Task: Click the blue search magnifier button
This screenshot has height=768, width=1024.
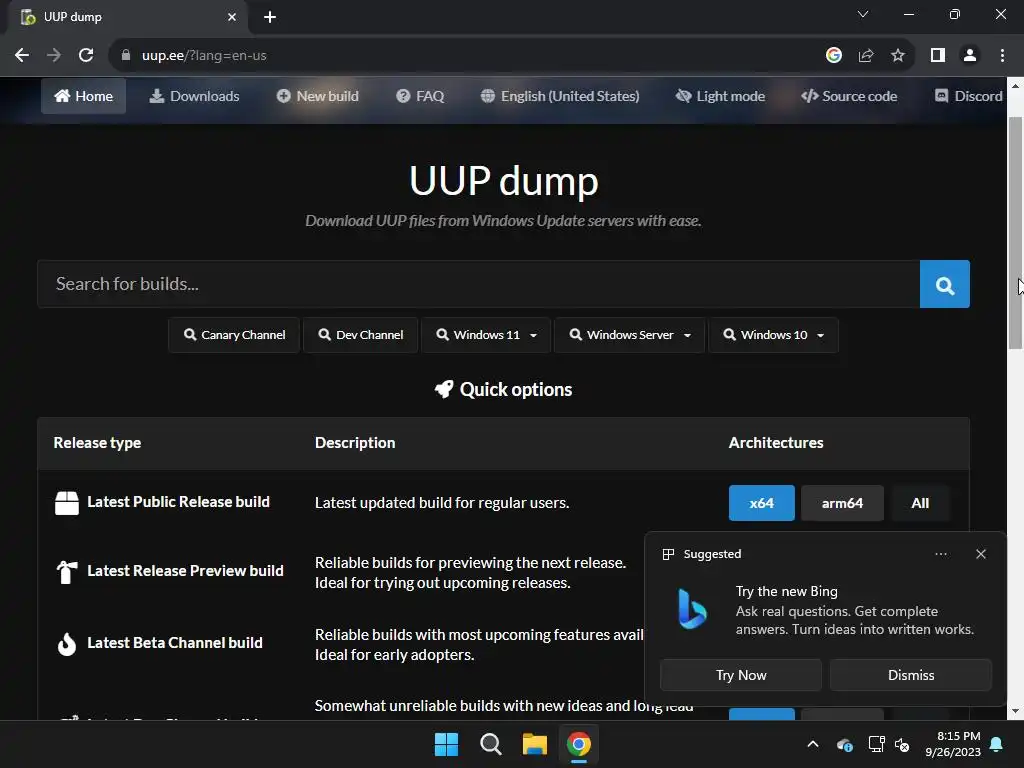Action: coord(944,284)
